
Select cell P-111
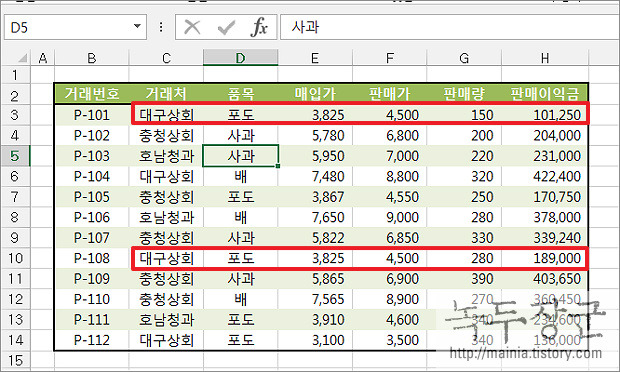pyautogui.click(x=92, y=319)
